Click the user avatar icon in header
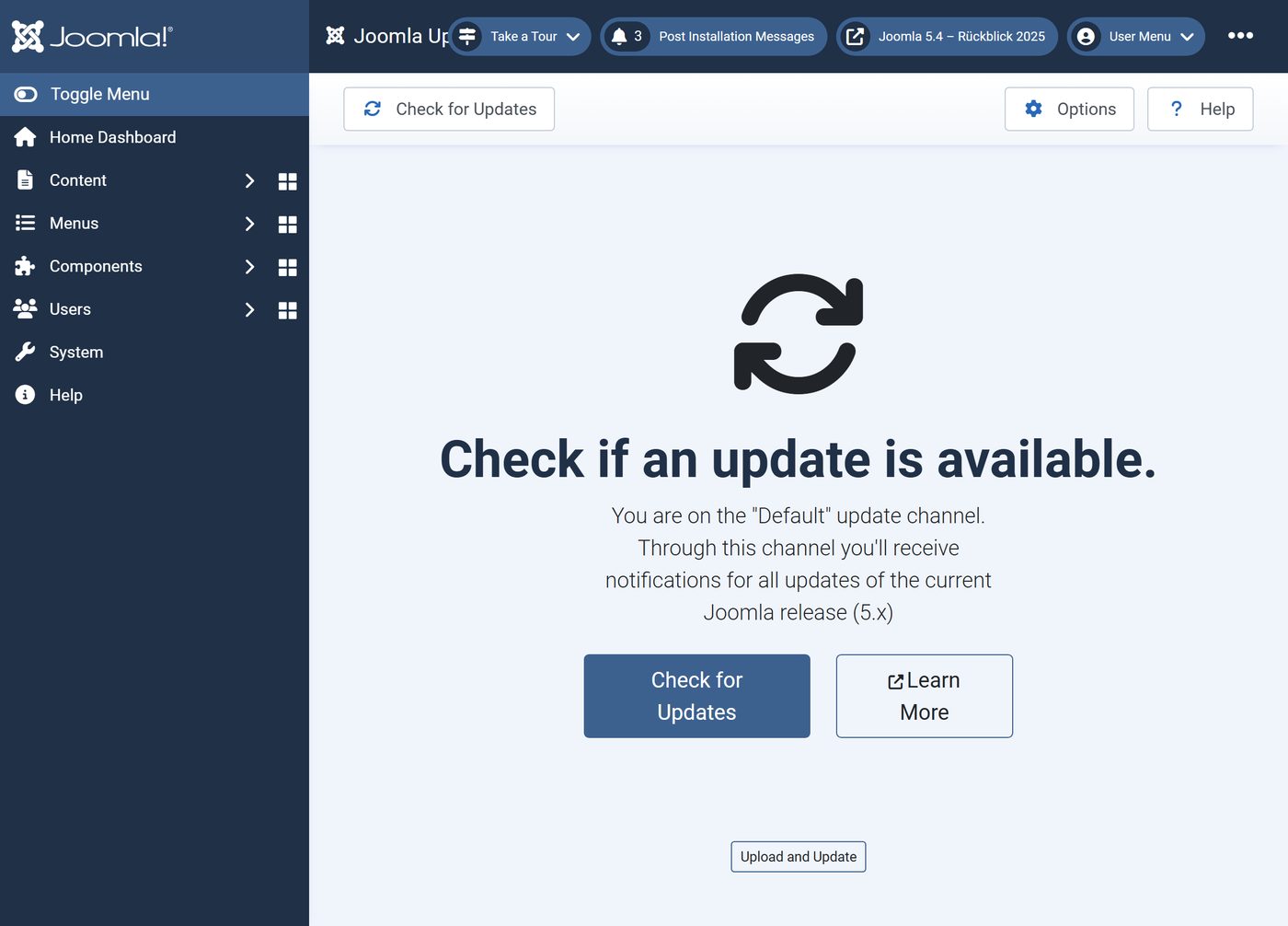Screen dimensions: 1288x926 coord(1086,36)
